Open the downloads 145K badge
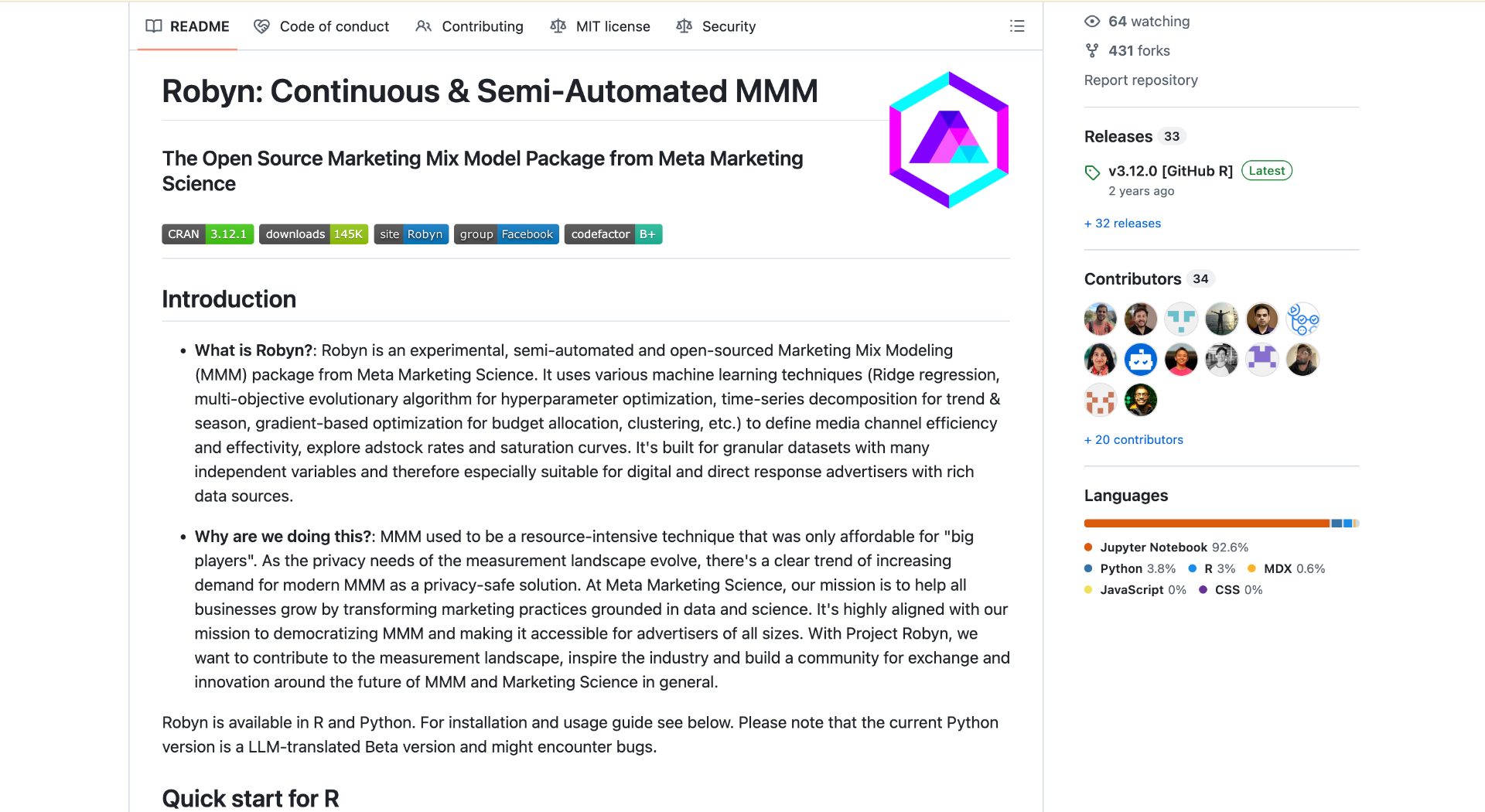This screenshot has width=1485, height=812. click(313, 234)
